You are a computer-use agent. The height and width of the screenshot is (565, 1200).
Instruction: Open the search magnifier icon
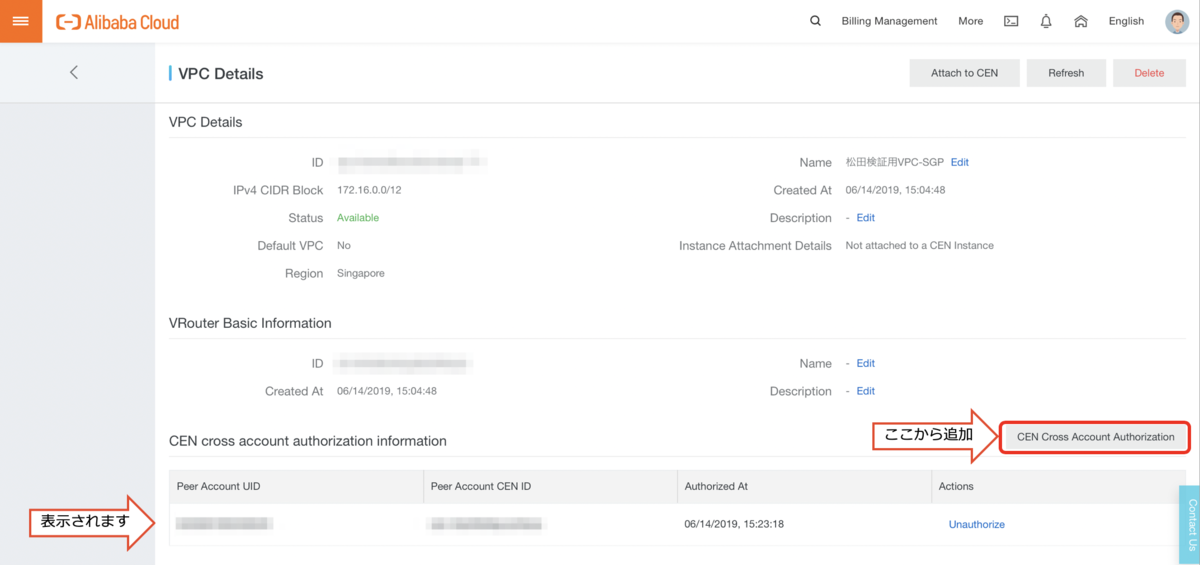coord(815,21)
